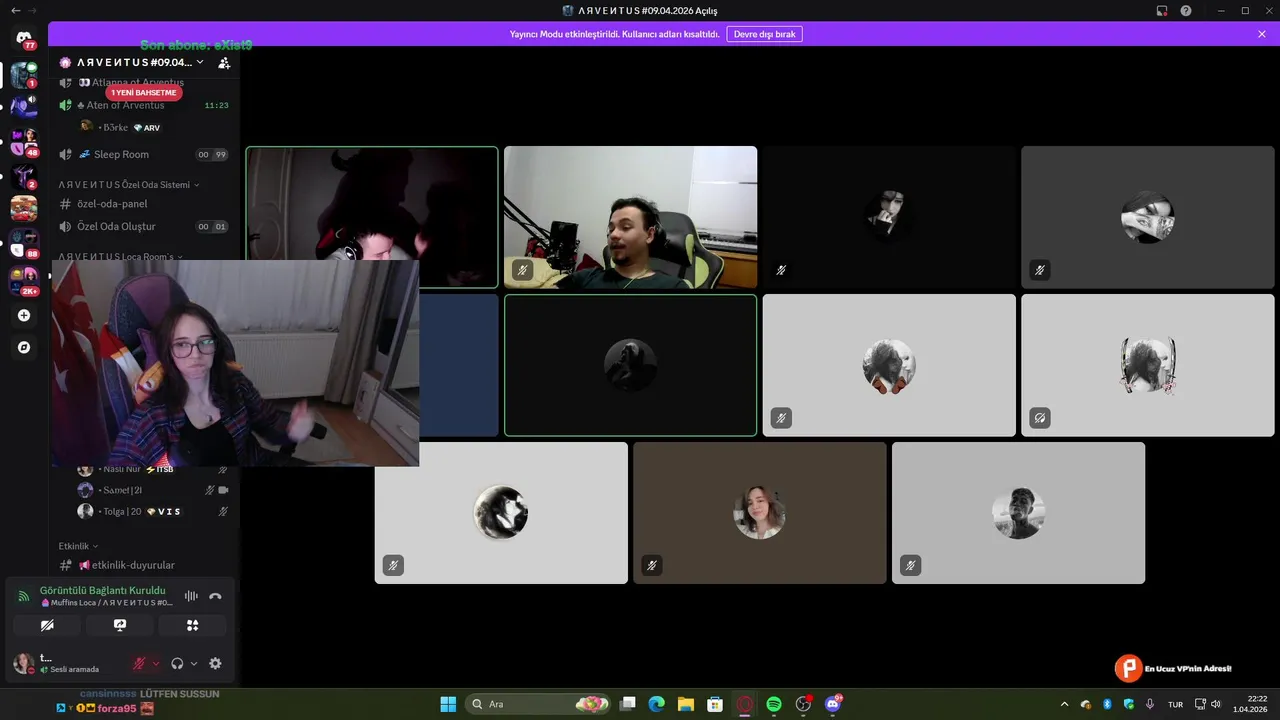Click the microphone tray icon
Viewport: 1280px width, 720px height.
pyautogui.click(x=1150, y=704)
